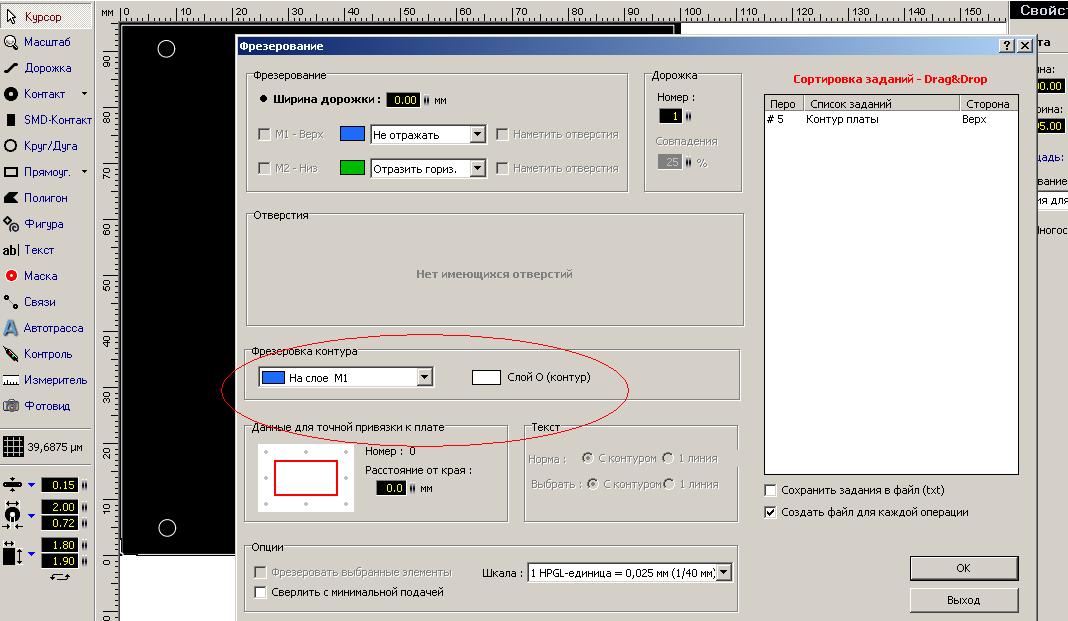Enable the М1 - Верх checkbox
Screen dimensions: 1068x621
[x=264, y=134]
